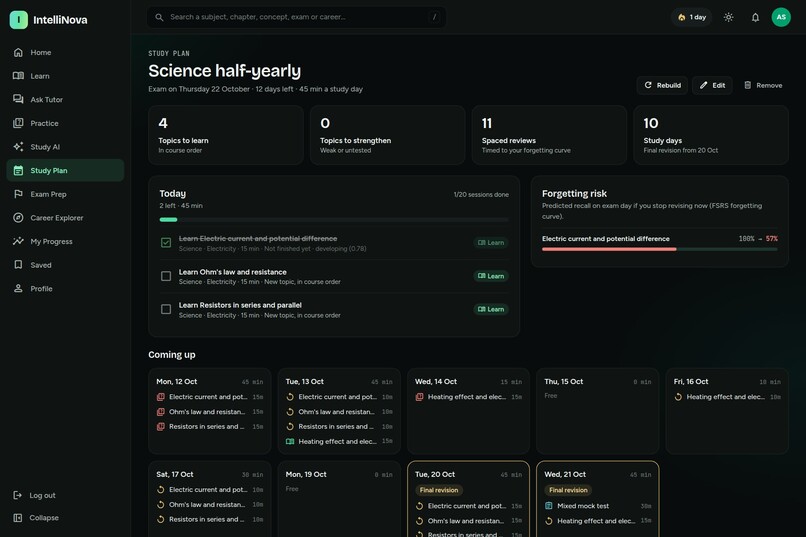Go to Home in the sidebar
This screenshot has height=537, width=806.
[65, 52]
